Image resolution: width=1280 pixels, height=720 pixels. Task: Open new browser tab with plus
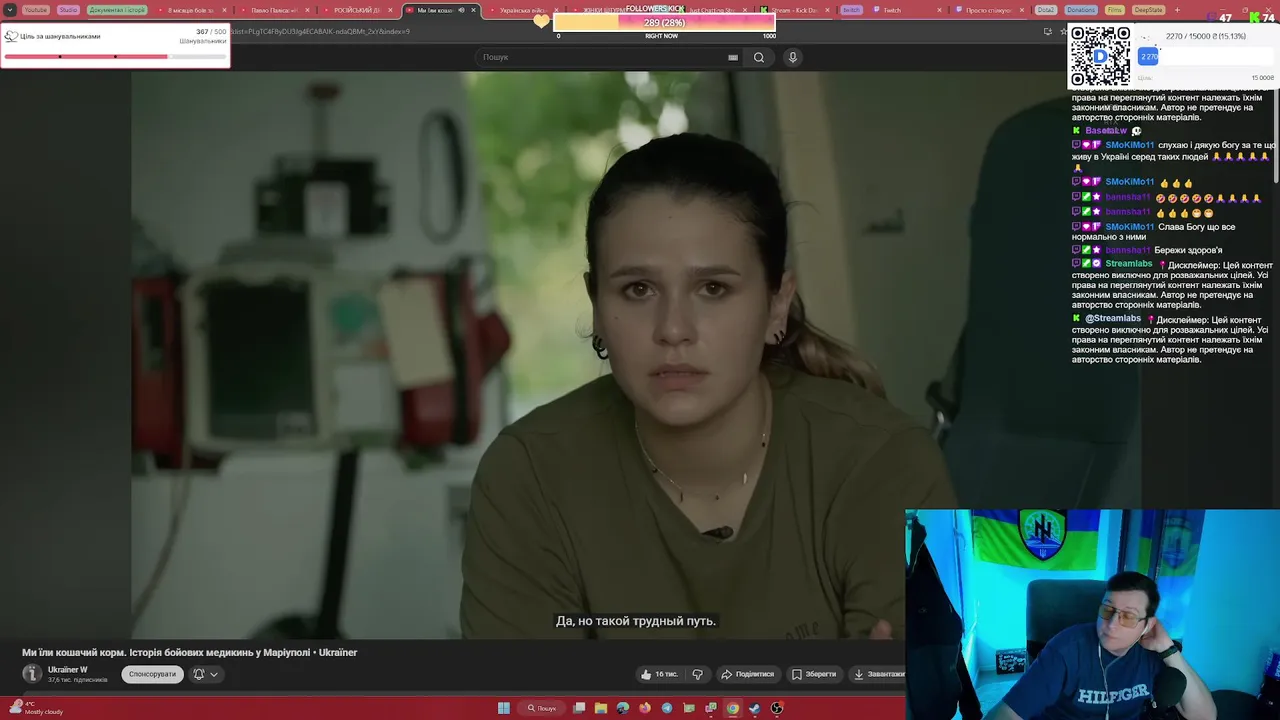click(1177, 10)
